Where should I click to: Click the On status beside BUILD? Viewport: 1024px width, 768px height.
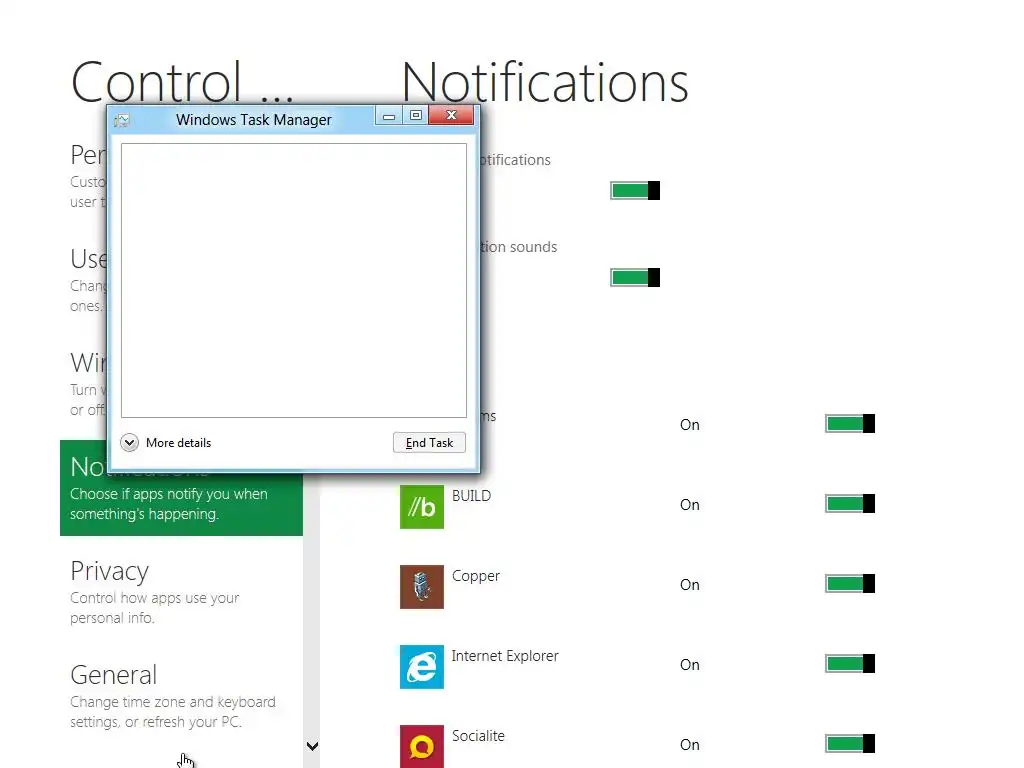(690, 505)
